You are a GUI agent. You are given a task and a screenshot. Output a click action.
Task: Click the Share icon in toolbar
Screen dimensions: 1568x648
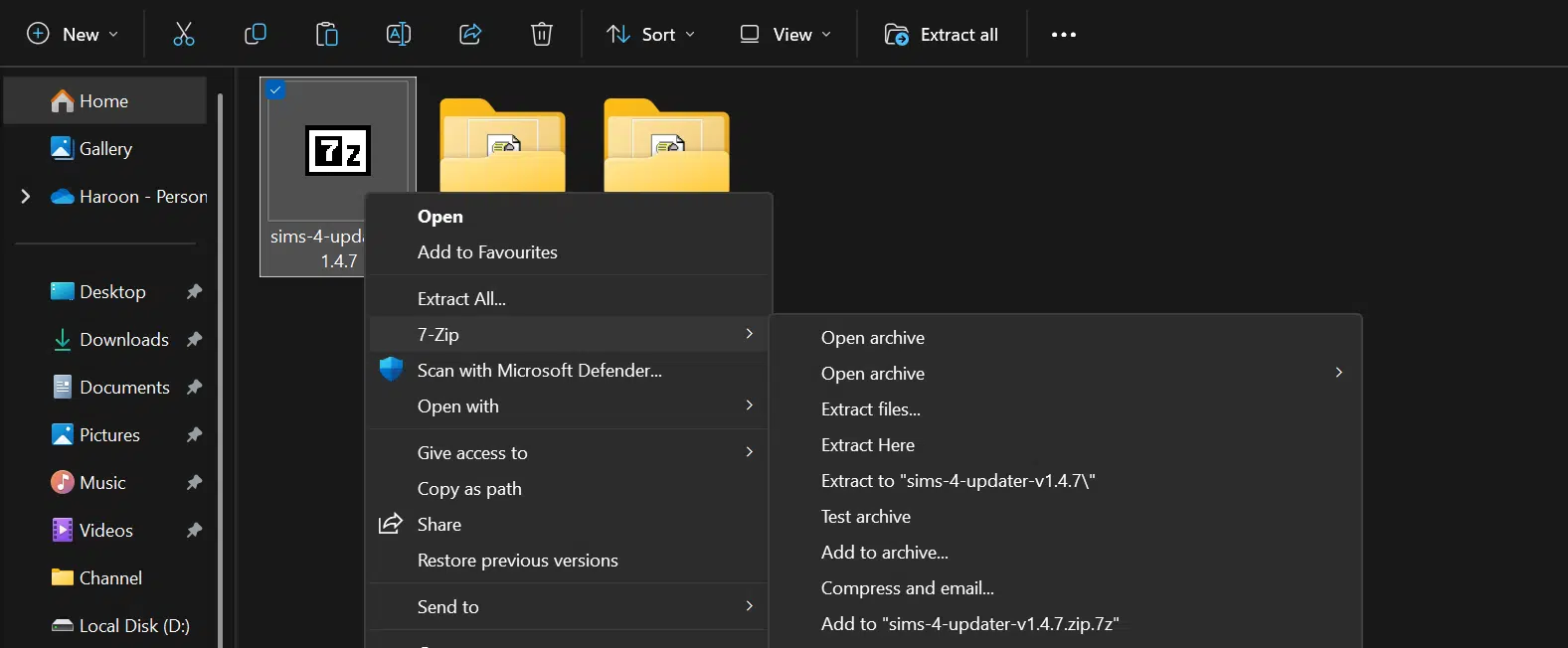[470, 35]
